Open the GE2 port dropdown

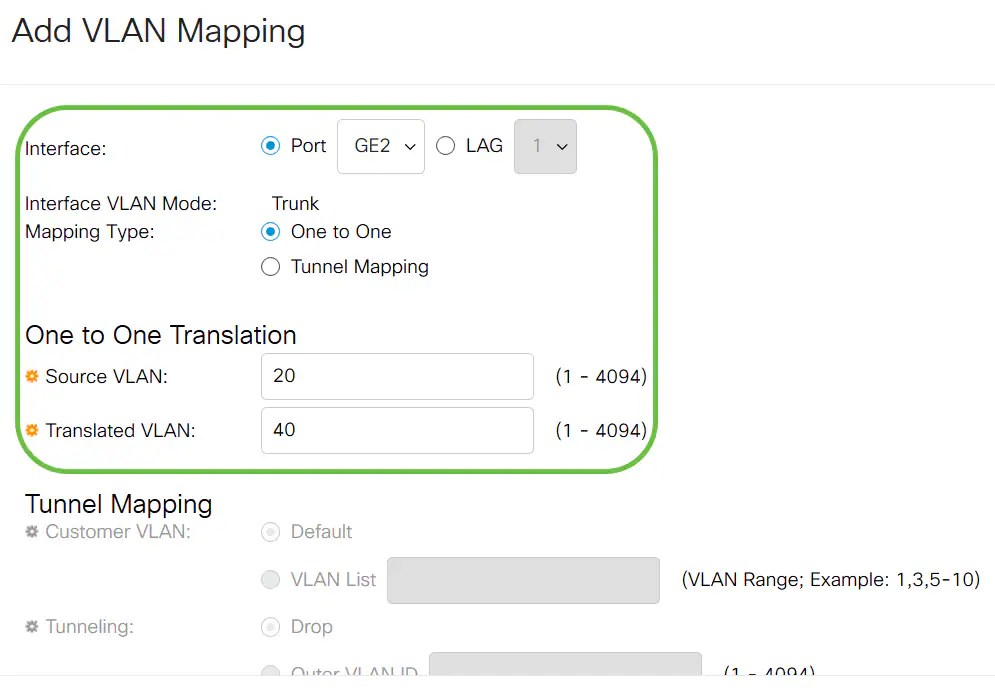pos(380,145)
